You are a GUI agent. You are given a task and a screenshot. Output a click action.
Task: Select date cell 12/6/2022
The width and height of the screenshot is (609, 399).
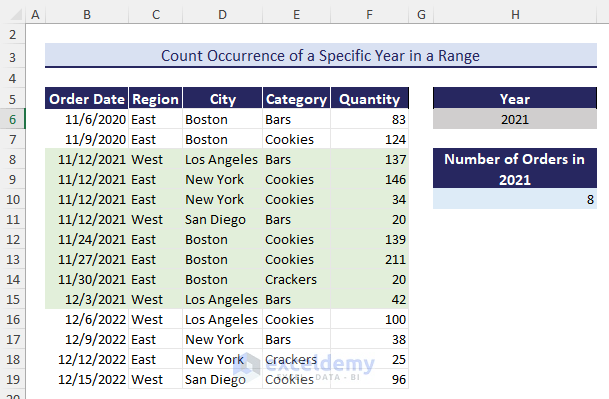[x=87, y=319]
